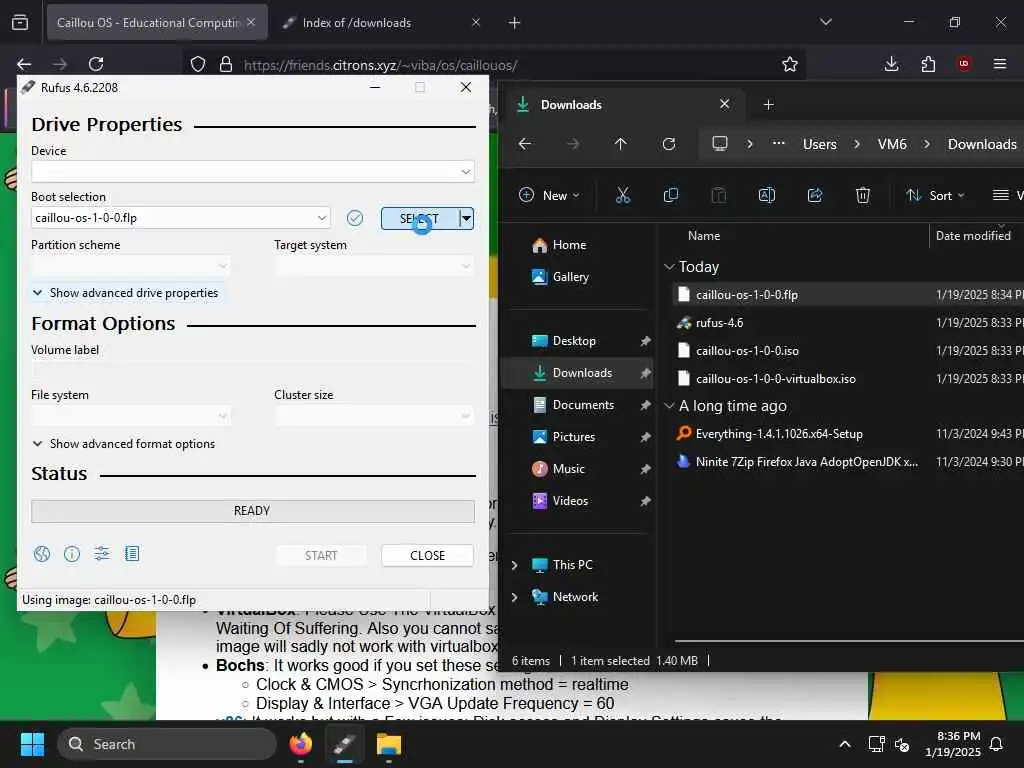Open the Boot selection dropdown
Viewport: 1024px width, 768px height.
click(181, 217)
